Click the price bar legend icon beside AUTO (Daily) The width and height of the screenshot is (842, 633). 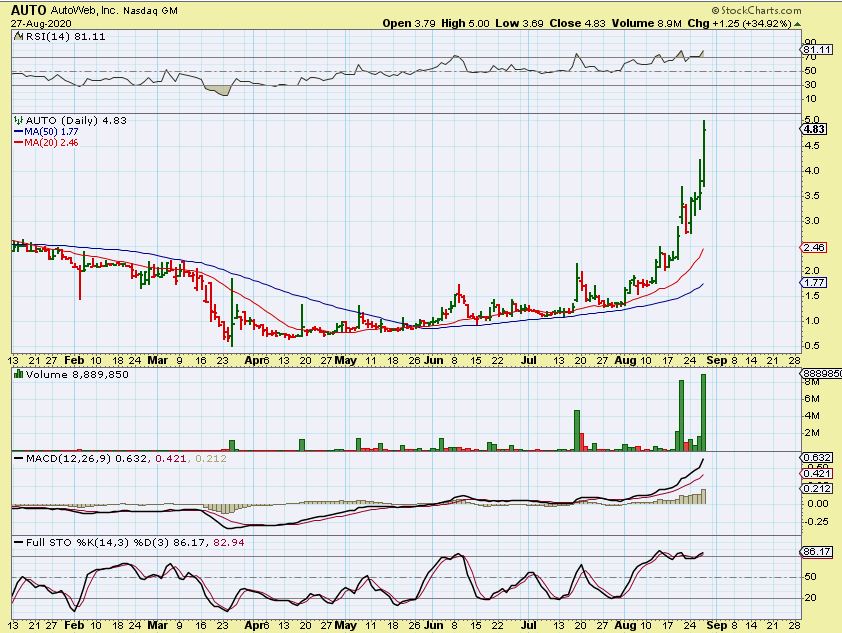pyautogui.click(x=19, y=120)
